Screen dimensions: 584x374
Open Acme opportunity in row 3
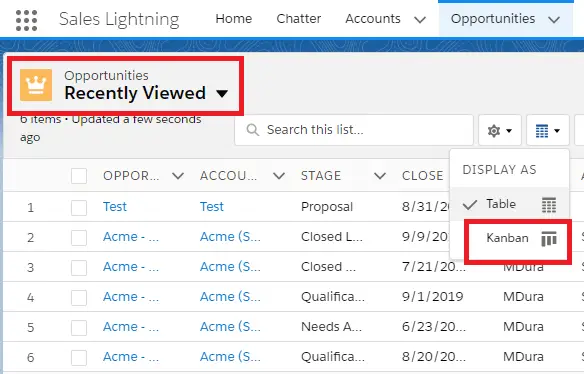coord(131,267)
